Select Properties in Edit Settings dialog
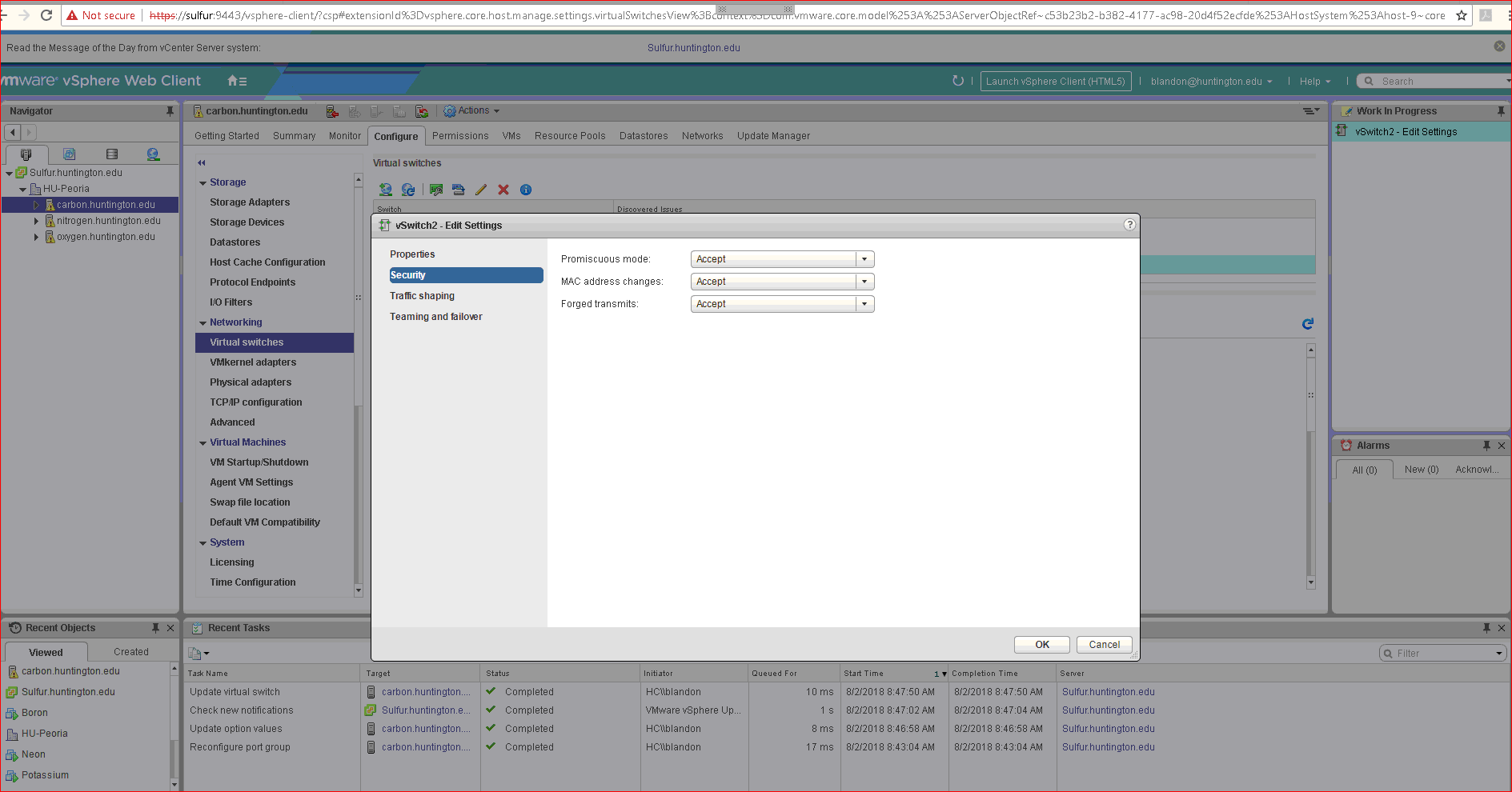The image size is (1512, 792). pos(412,254)
